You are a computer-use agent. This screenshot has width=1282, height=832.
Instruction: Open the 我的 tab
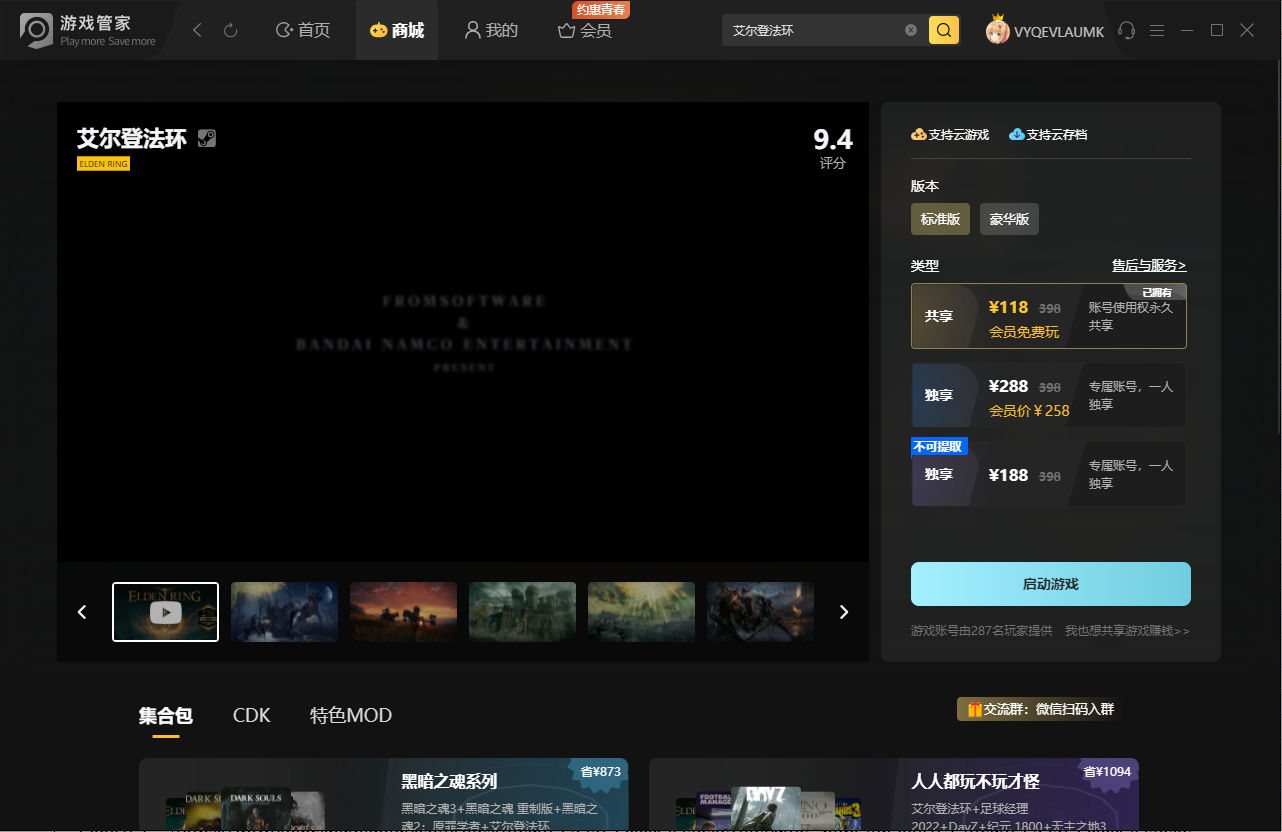coord(491,31)
